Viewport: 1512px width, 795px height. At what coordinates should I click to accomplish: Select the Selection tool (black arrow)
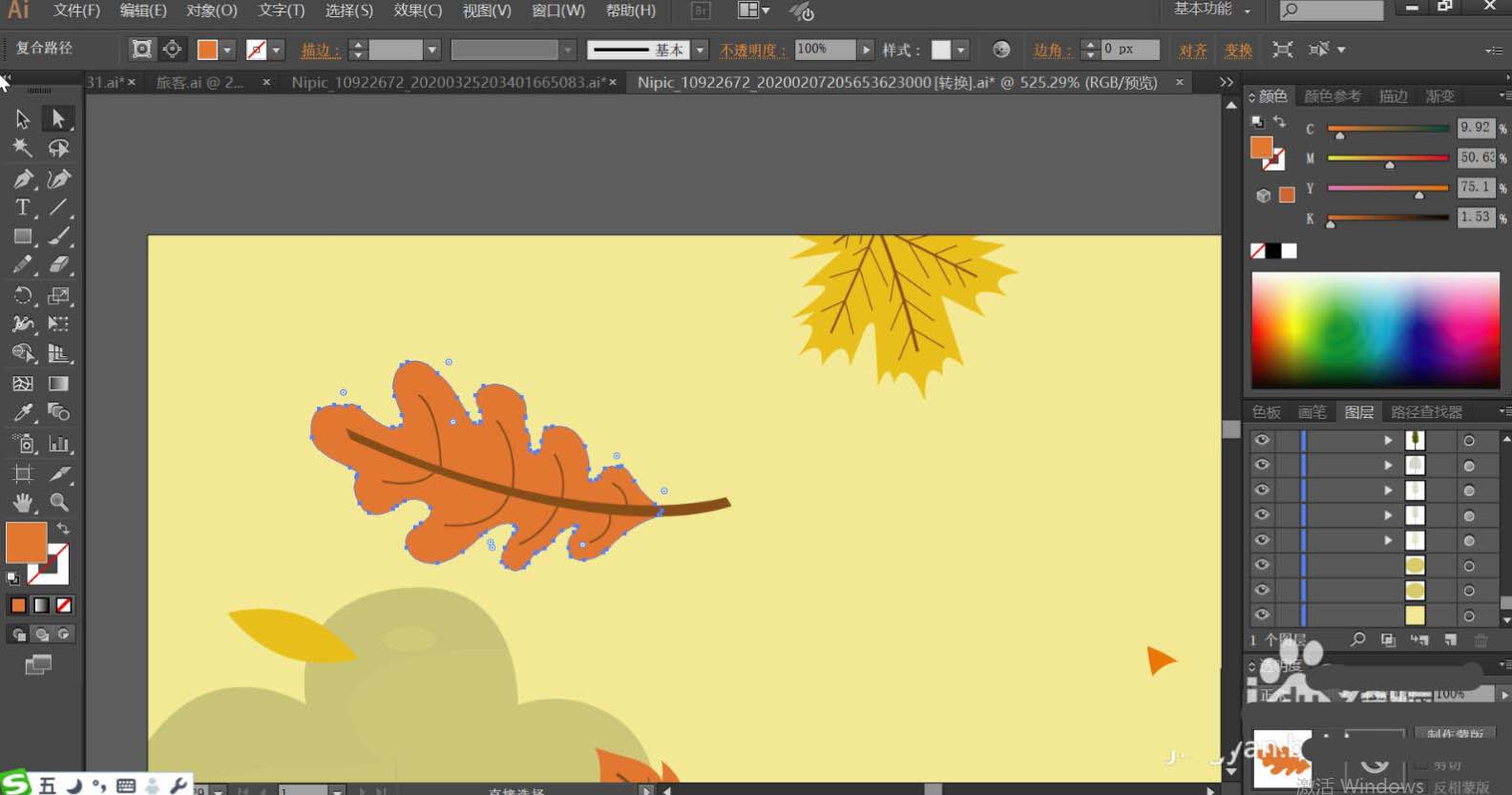coord(22,119)
